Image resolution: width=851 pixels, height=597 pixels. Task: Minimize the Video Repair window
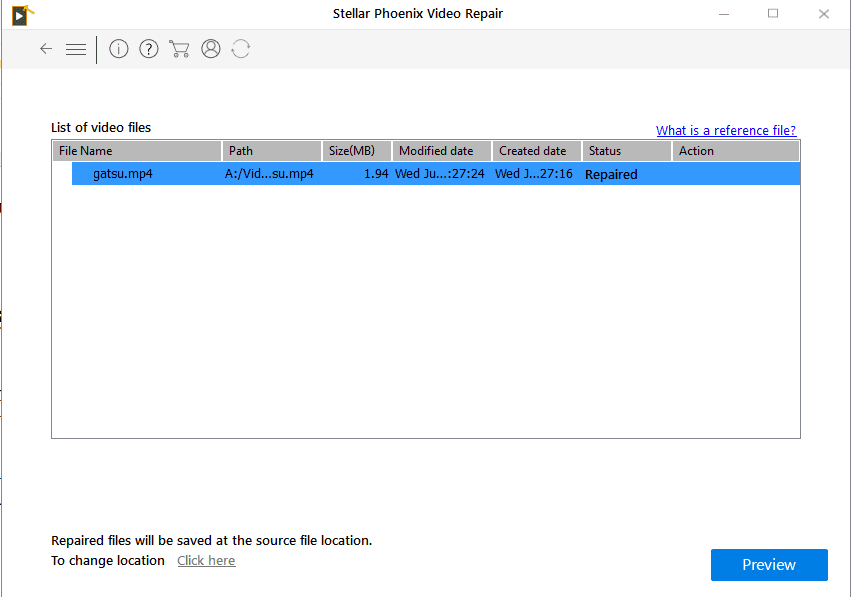724,14
